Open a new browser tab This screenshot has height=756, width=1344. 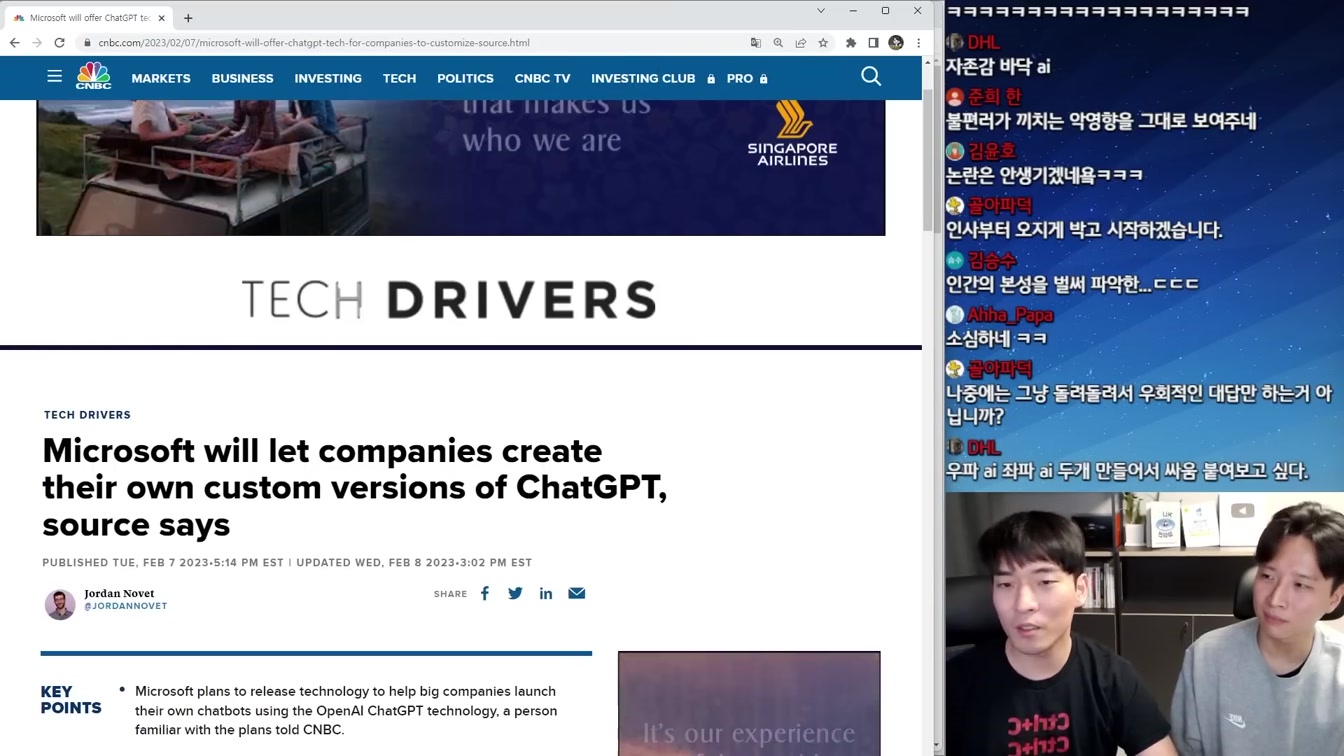188,18
